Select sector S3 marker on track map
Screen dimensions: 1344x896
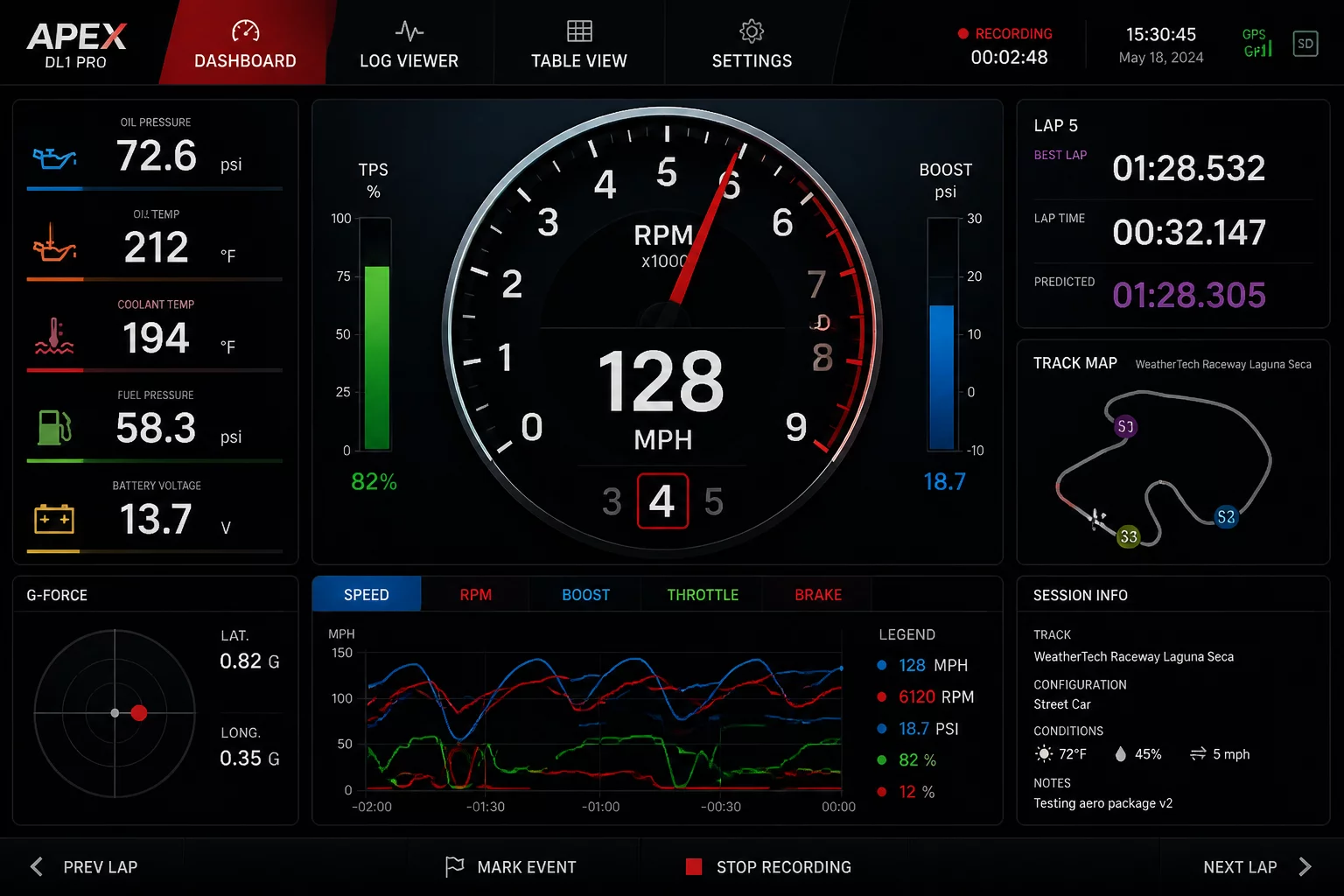pos(1129,536)
